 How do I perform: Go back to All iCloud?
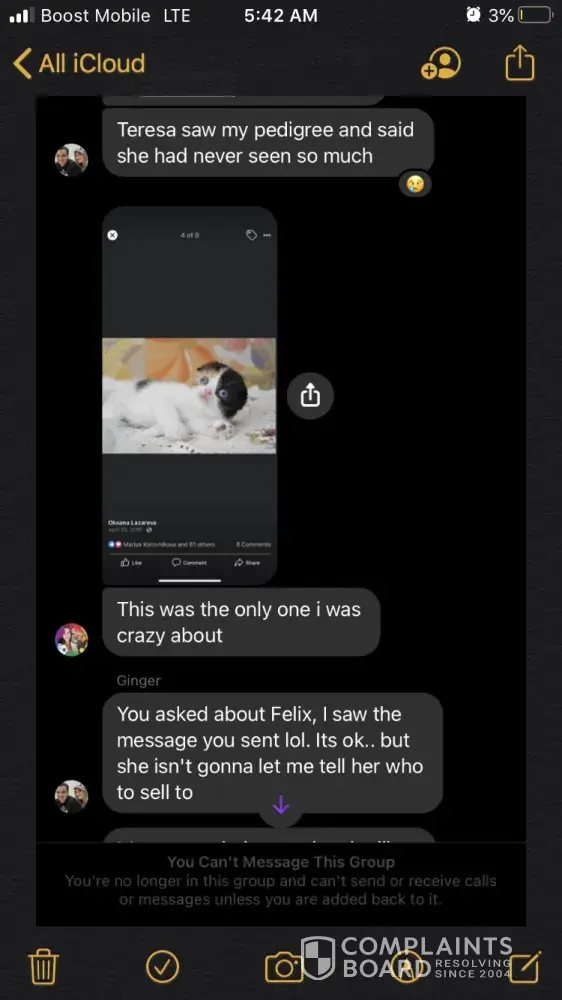(x=79, y=64)
